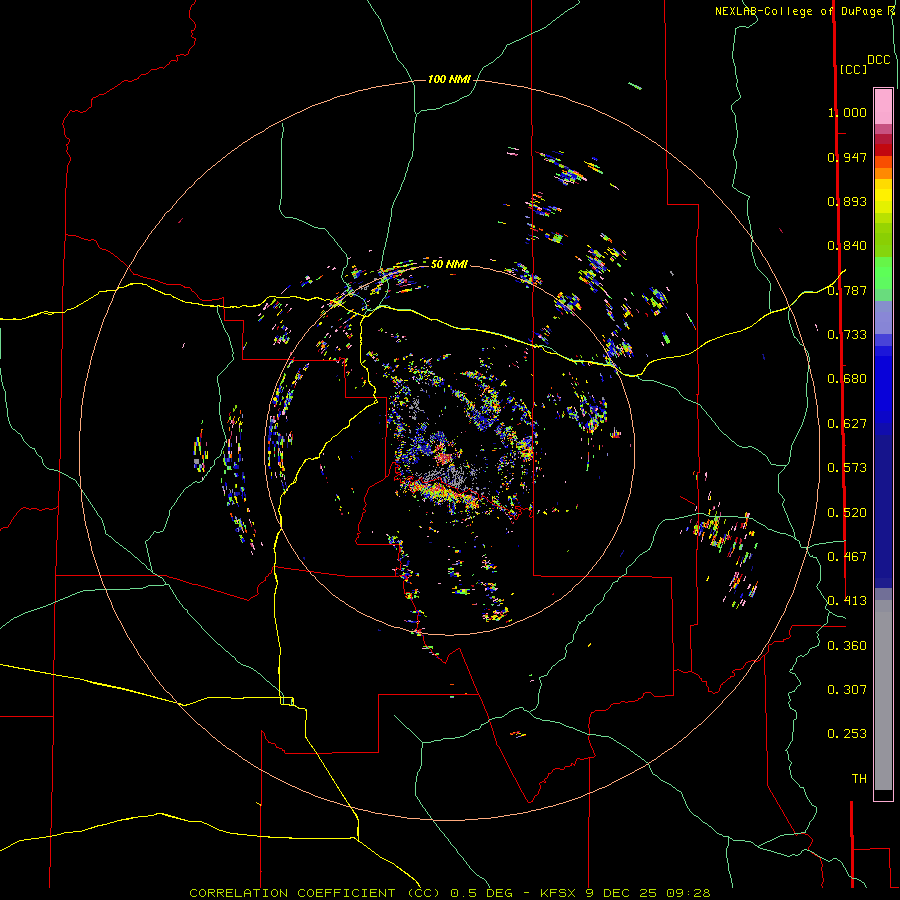Click the 50 NMI range ring label
This screenshot has width=900, height=900.
pyautogui.click(x=449, y=264)
